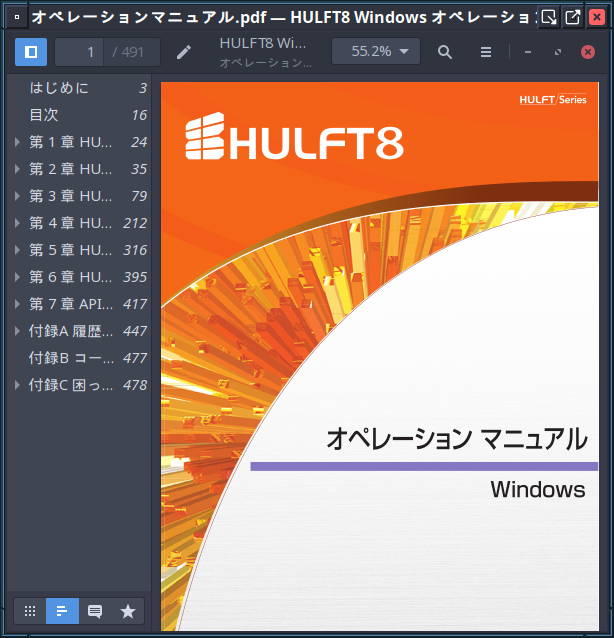Select the 第 4 章 HU... chapter row
This screenshot has height=638, width=614.
tap(79, 223)
